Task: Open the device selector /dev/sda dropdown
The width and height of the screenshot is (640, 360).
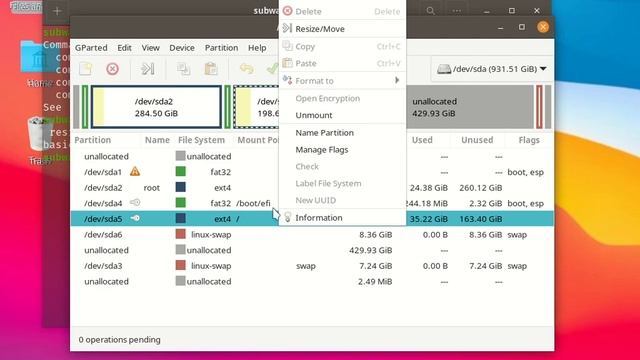Action: 491,69
